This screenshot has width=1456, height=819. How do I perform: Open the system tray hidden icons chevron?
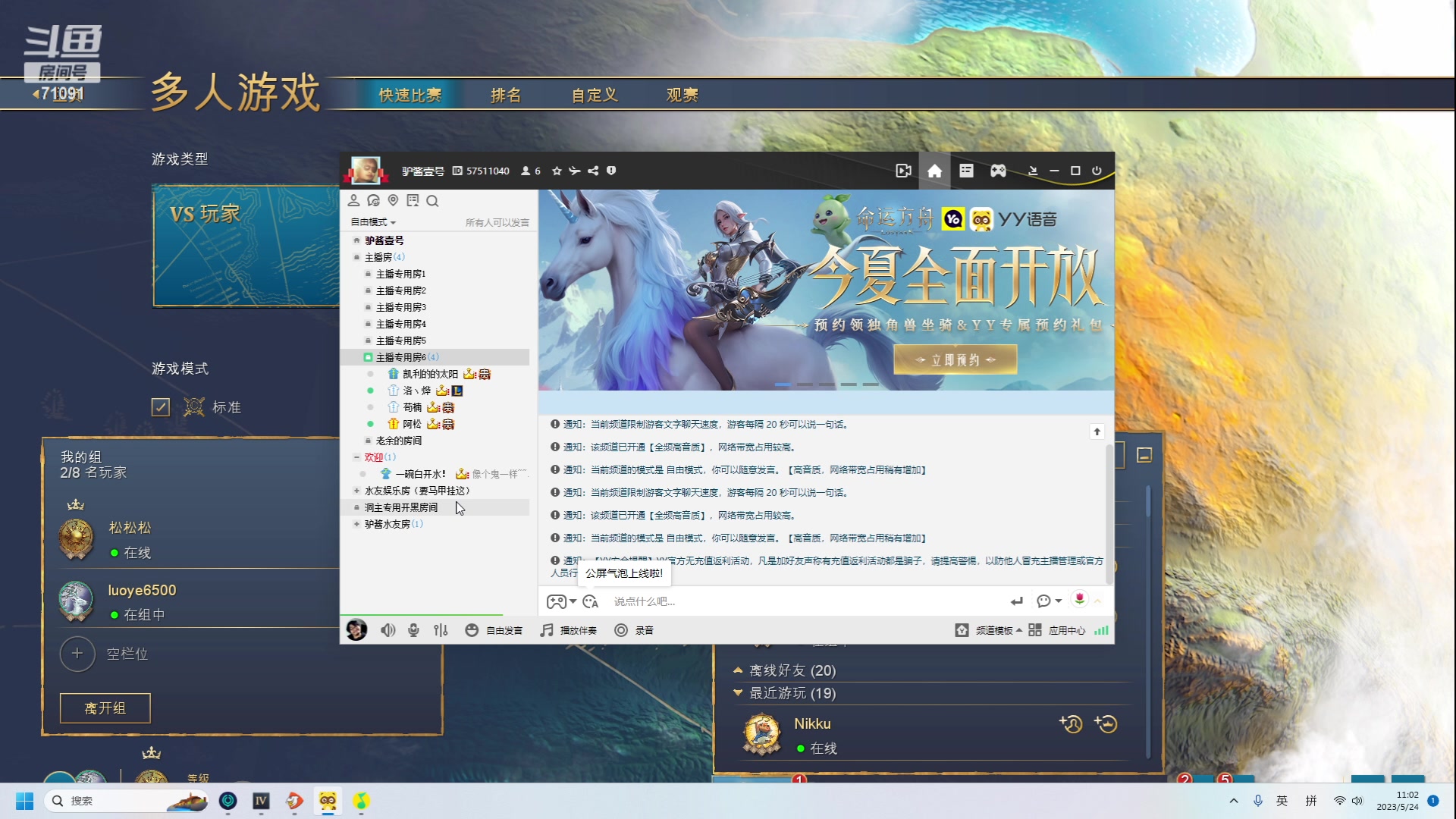(1234, 801)
